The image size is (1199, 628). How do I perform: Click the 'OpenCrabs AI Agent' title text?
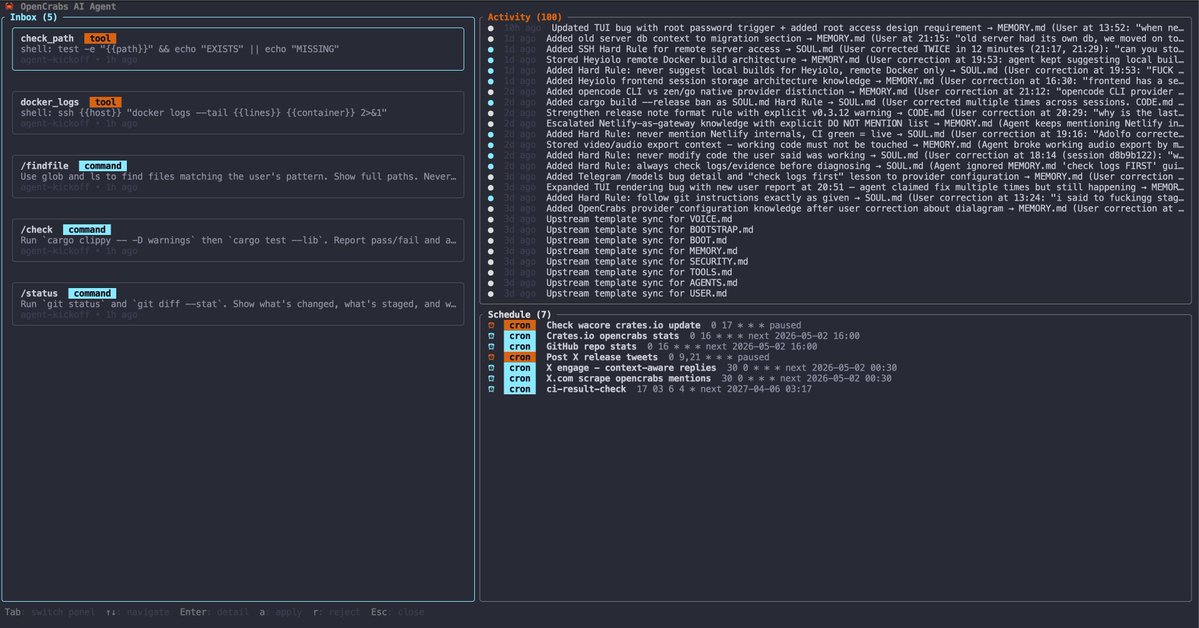tap(68, 6)
